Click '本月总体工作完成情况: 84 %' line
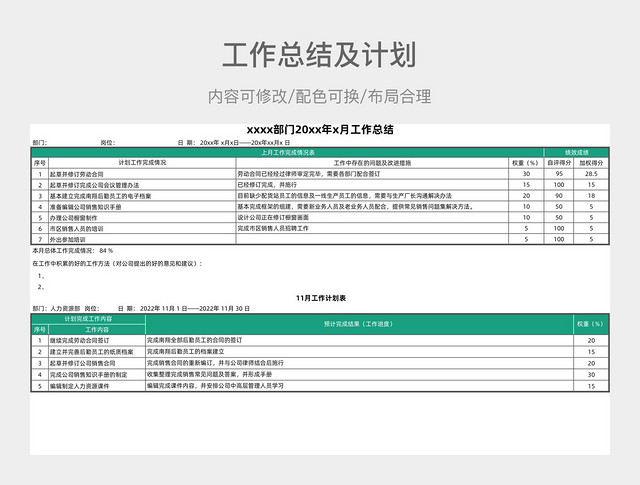 click(x=73, y=251)
